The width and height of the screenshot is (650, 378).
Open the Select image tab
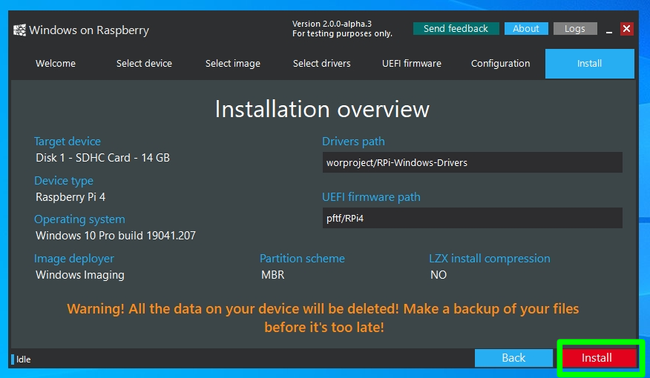point(233,63)
